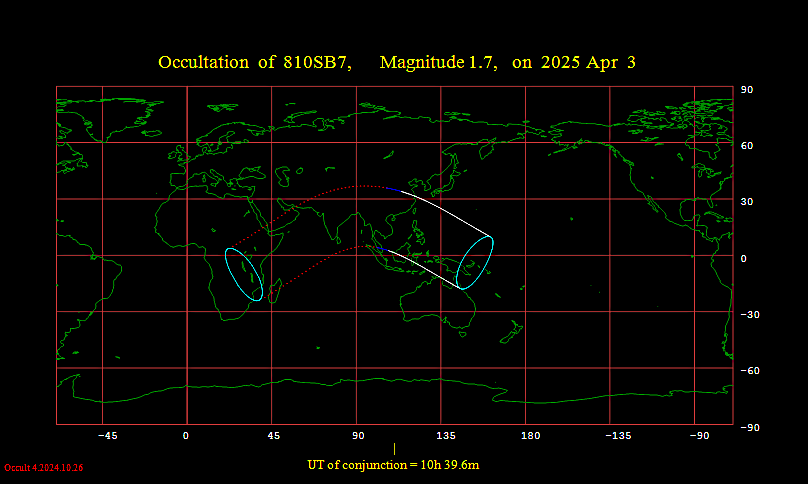Click the yellow conjunction tick mark
808x484 pixels.
tap(395, 450)
